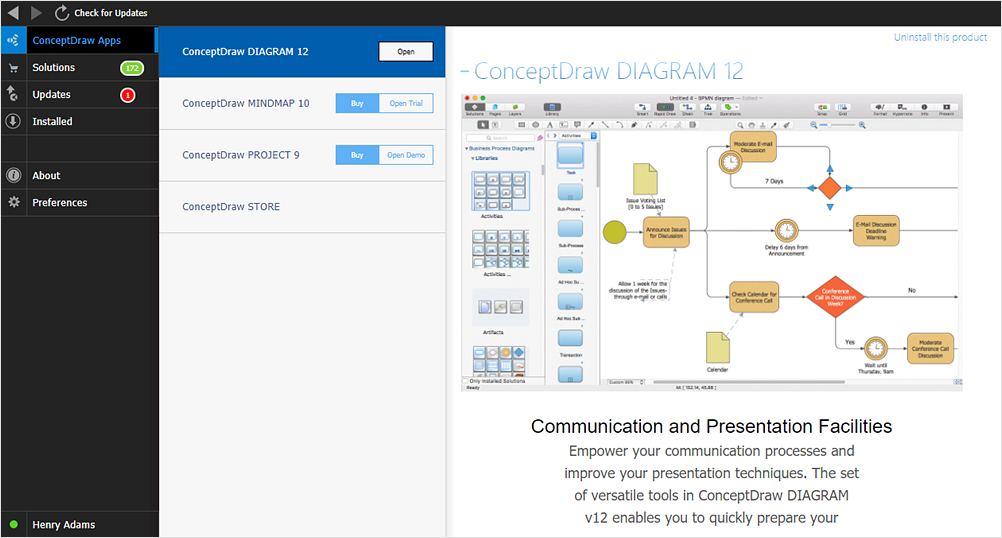This screenshot has height=538, width=1002.
Task: Click the About info icon
Action: pos(13,175)
